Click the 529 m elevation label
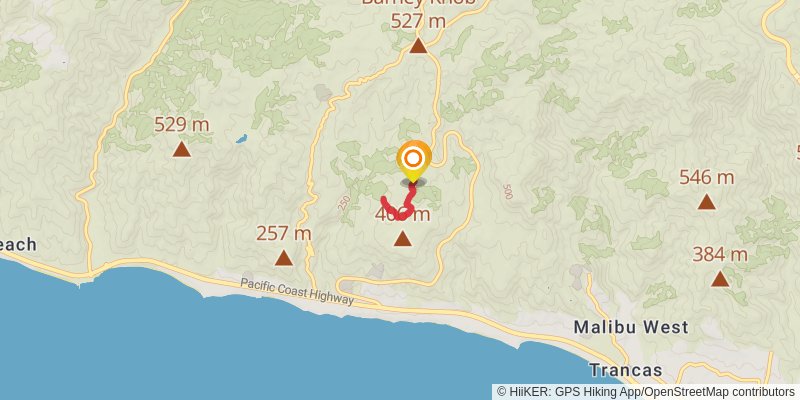This screenshot has height=400, width=800. [182, 124]
